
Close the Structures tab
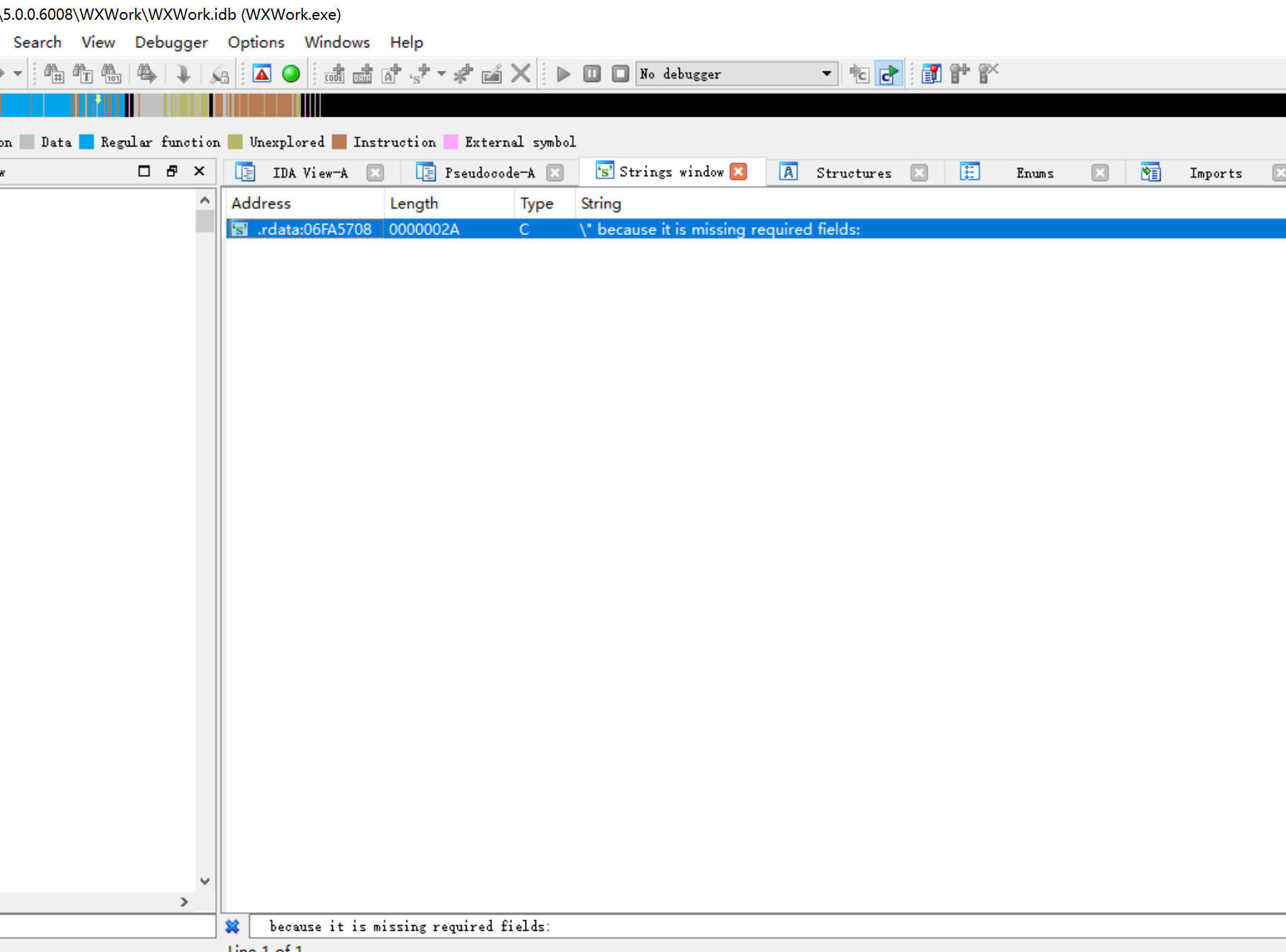tap(919, 173)
